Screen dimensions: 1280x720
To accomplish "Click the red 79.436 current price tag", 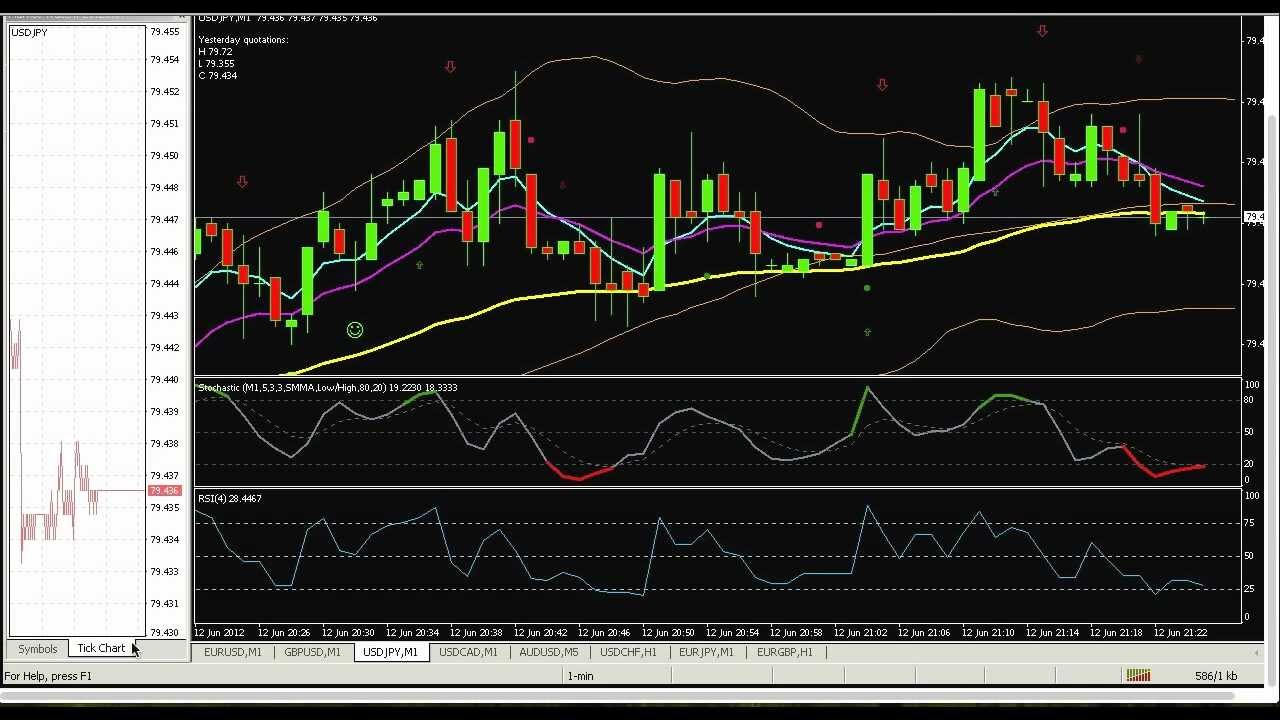I will coord(164,491).
